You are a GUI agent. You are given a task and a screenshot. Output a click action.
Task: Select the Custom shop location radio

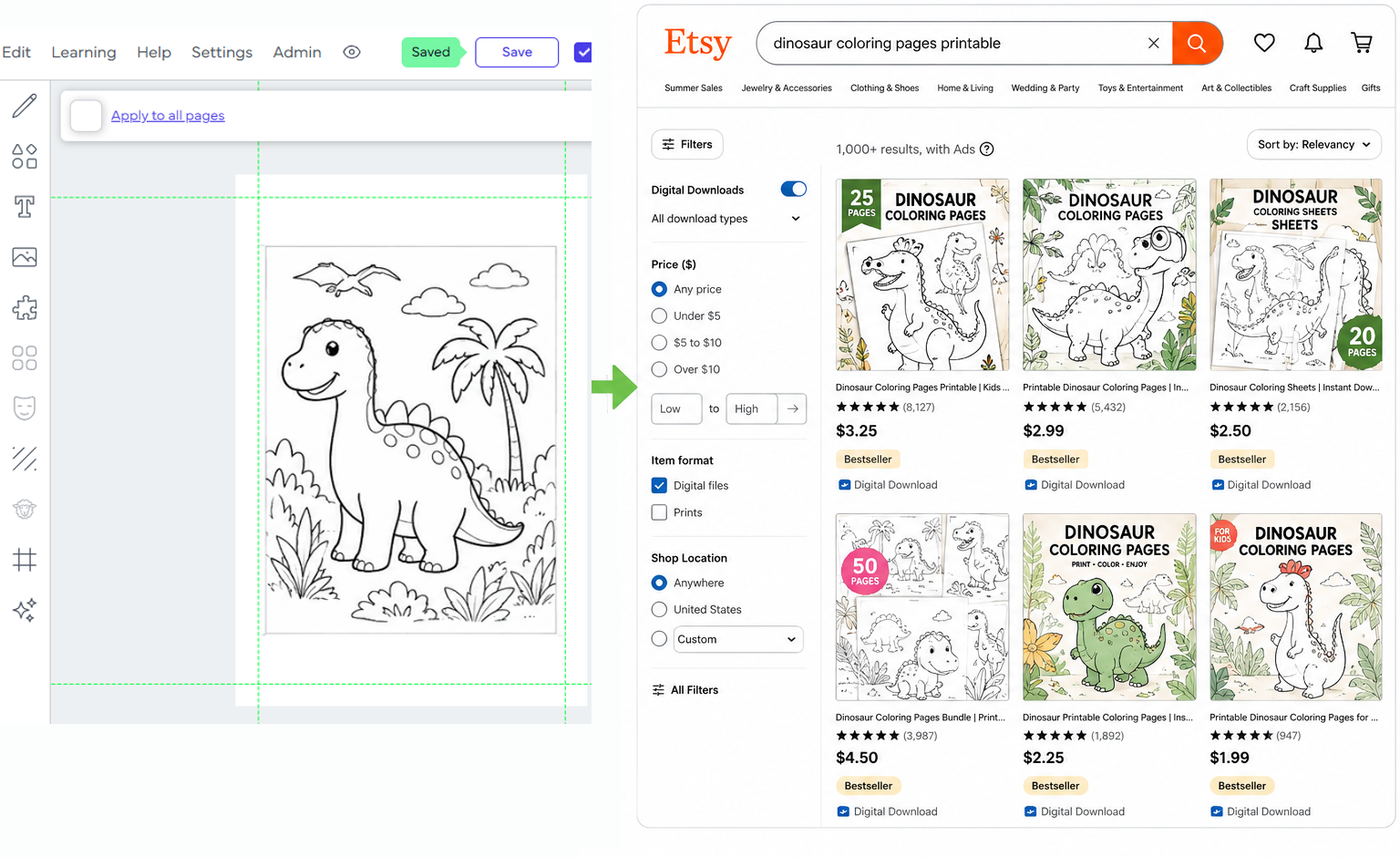click(659, 639)
